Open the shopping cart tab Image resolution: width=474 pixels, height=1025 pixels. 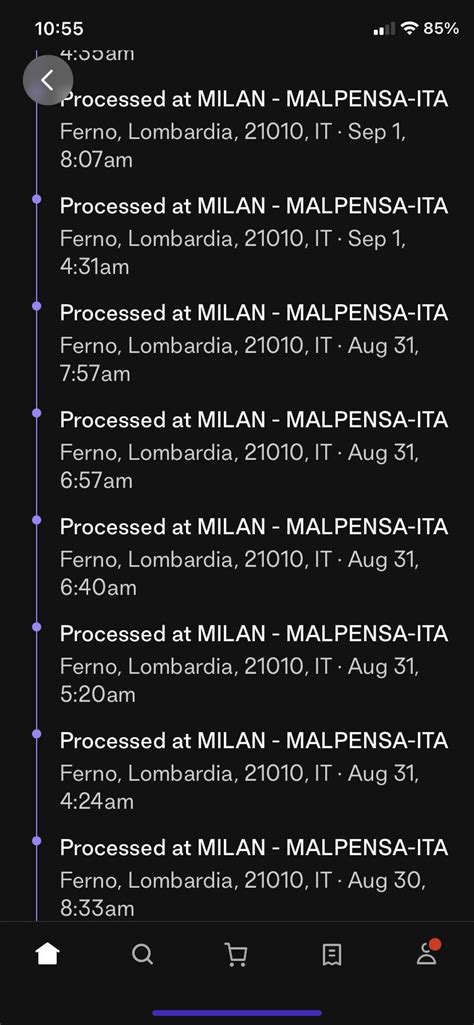click(x=236, y=955)
